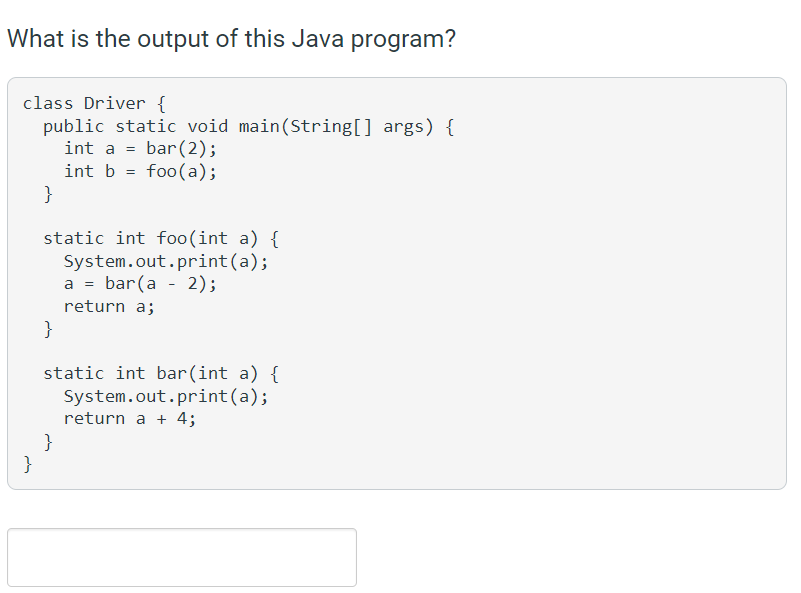Click the question heading text

231,39
